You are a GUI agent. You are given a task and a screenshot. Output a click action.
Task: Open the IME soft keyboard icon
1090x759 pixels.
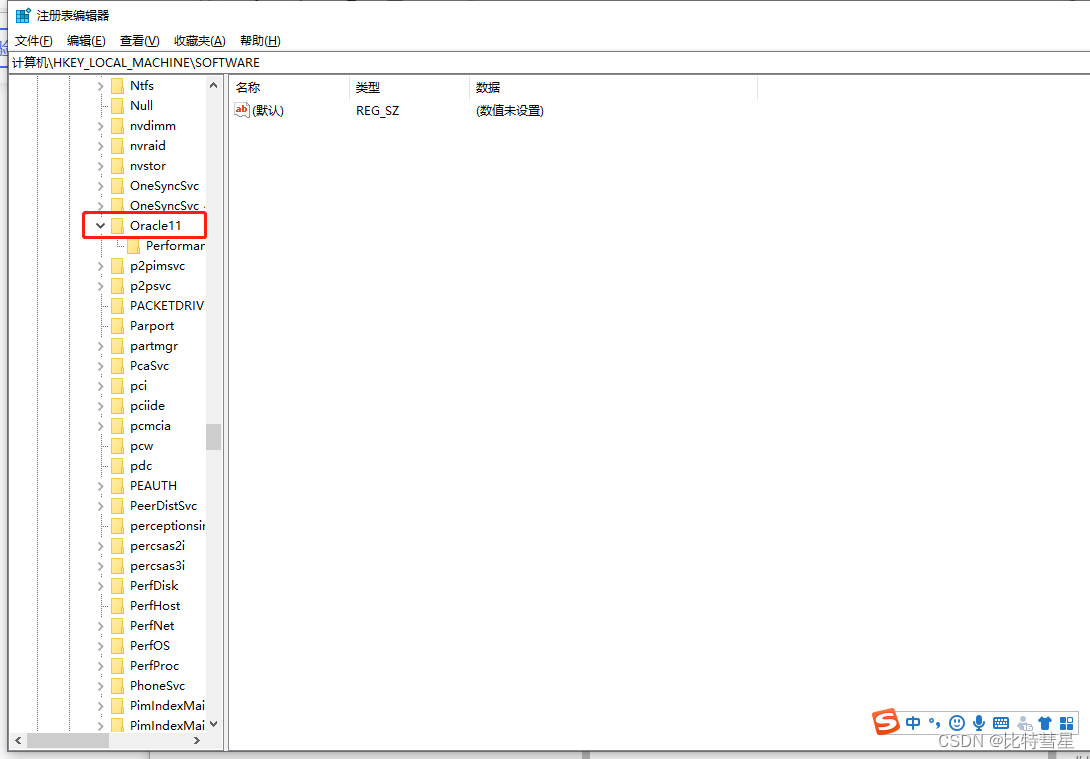(1001, 723)
